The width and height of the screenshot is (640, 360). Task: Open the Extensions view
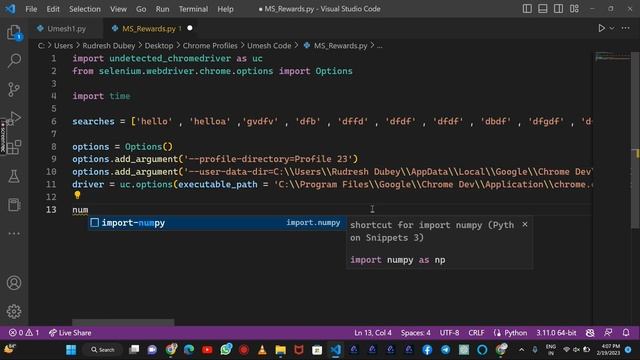tap(14, 147)
